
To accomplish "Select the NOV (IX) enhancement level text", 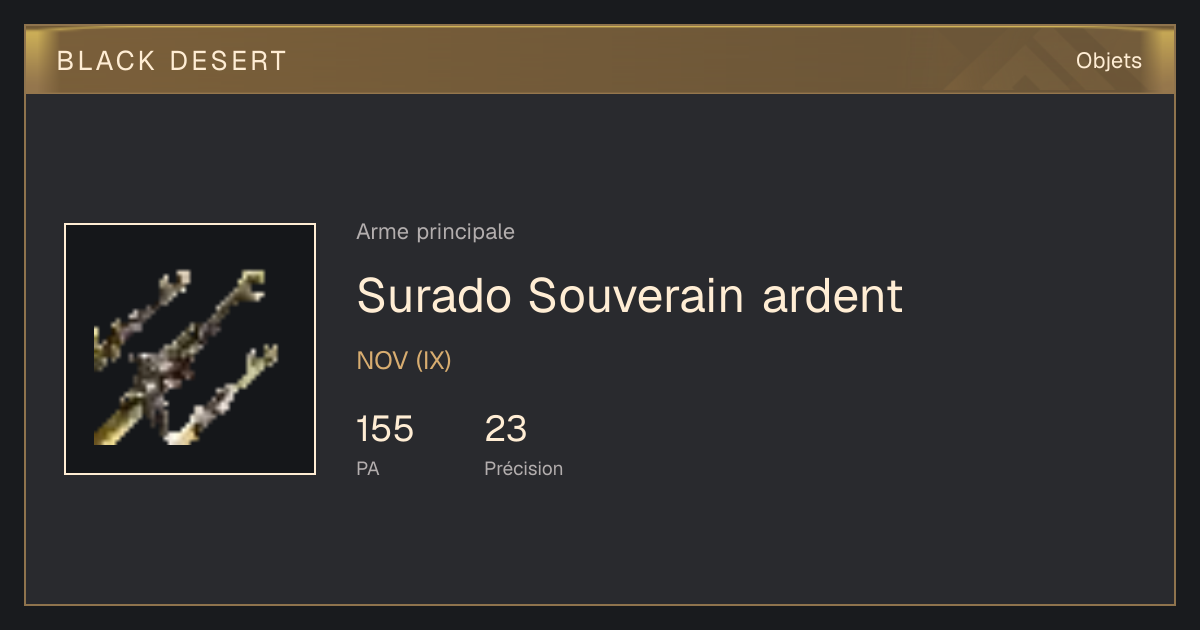I will click(404, 361).
